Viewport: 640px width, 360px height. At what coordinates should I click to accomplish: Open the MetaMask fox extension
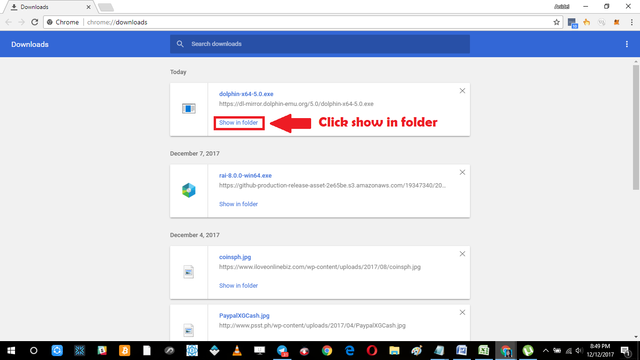click(616, 22)
